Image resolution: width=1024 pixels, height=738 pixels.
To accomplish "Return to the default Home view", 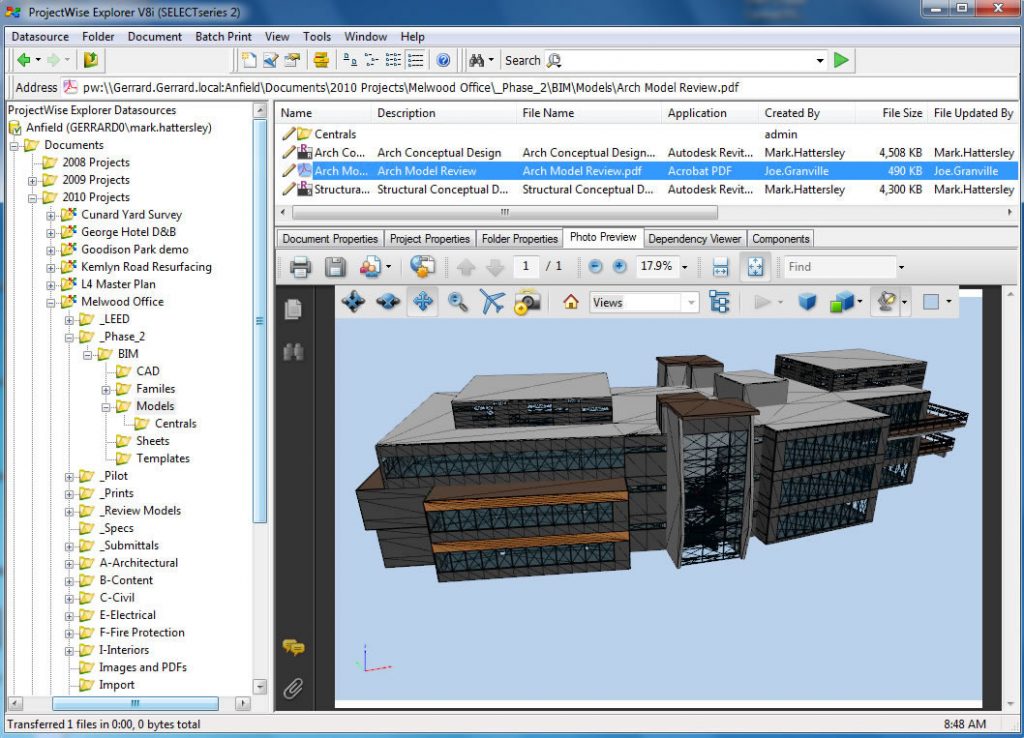I will [570, 301].
